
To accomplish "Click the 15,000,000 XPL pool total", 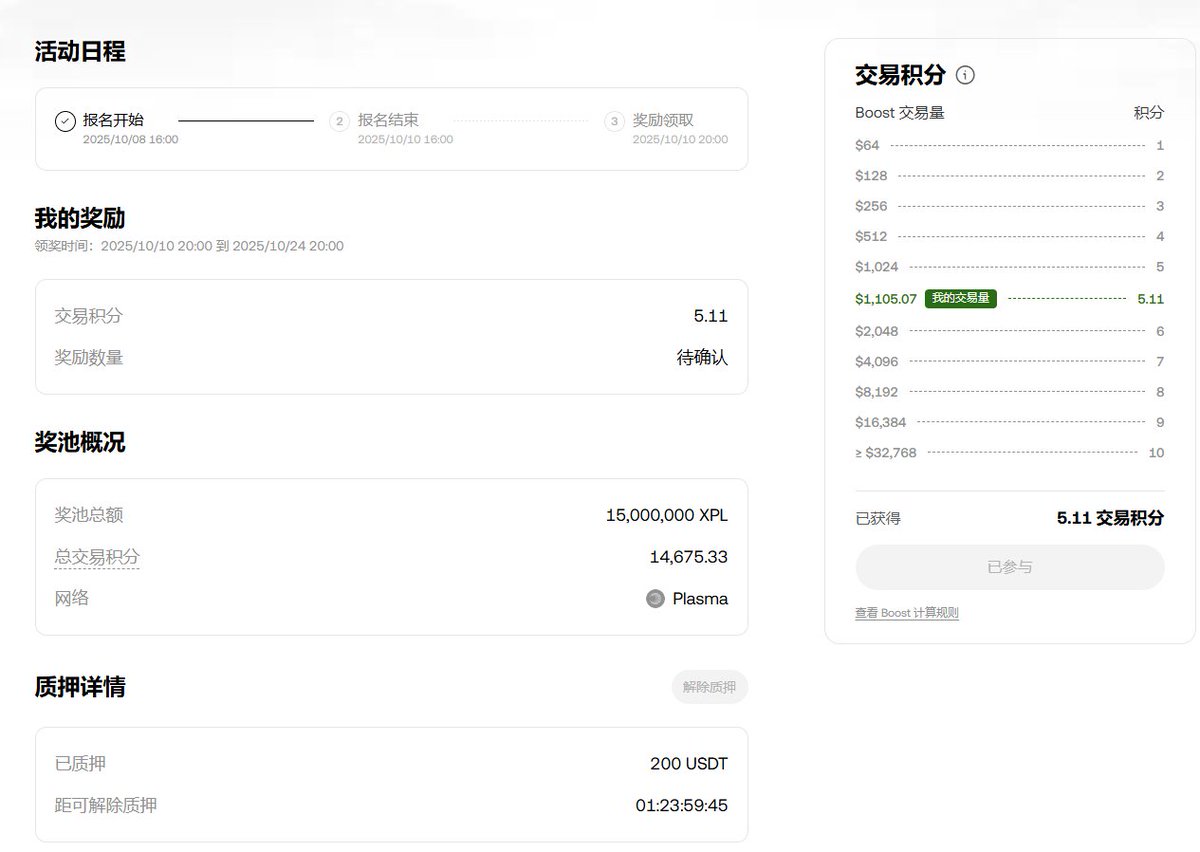I will (x=667, y=515).
